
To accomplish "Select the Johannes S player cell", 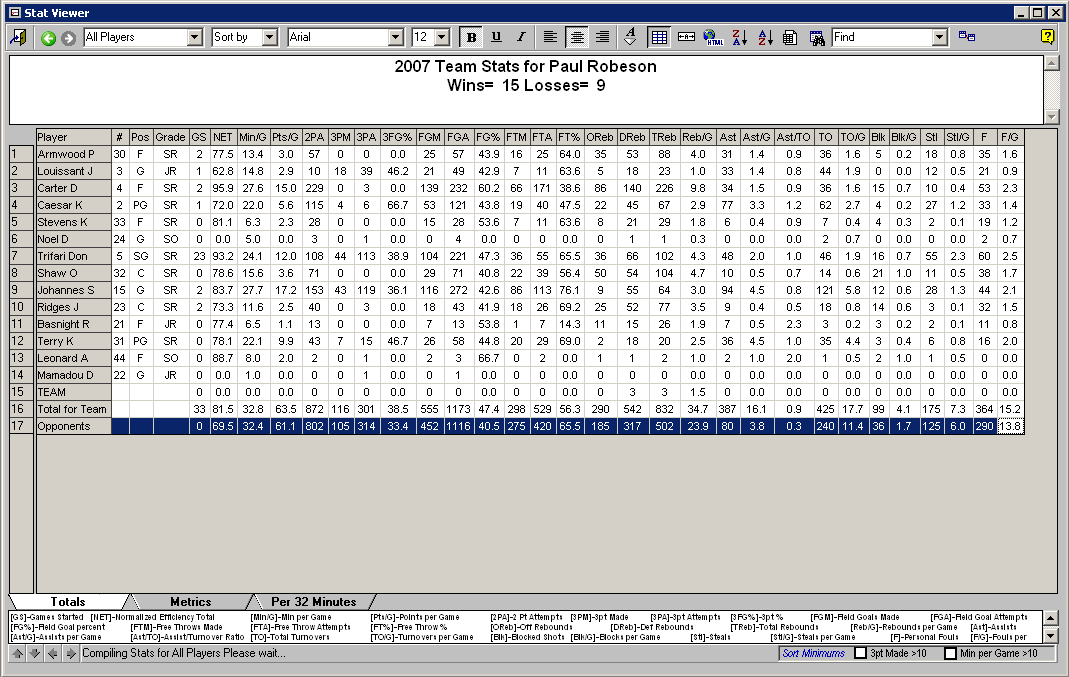I will (x=74, y=290).
